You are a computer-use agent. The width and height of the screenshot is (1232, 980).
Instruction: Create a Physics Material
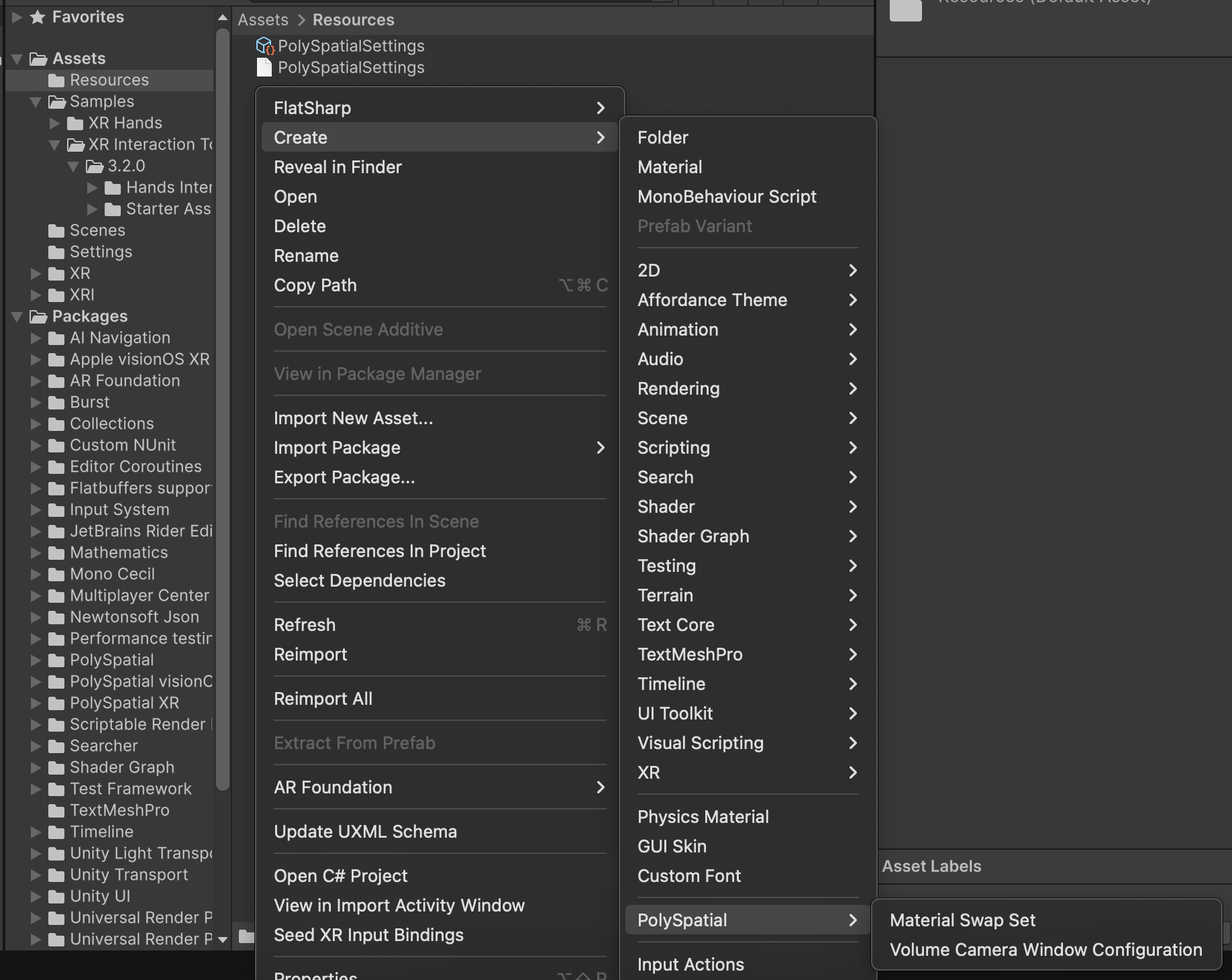click(x=748, y=817)
